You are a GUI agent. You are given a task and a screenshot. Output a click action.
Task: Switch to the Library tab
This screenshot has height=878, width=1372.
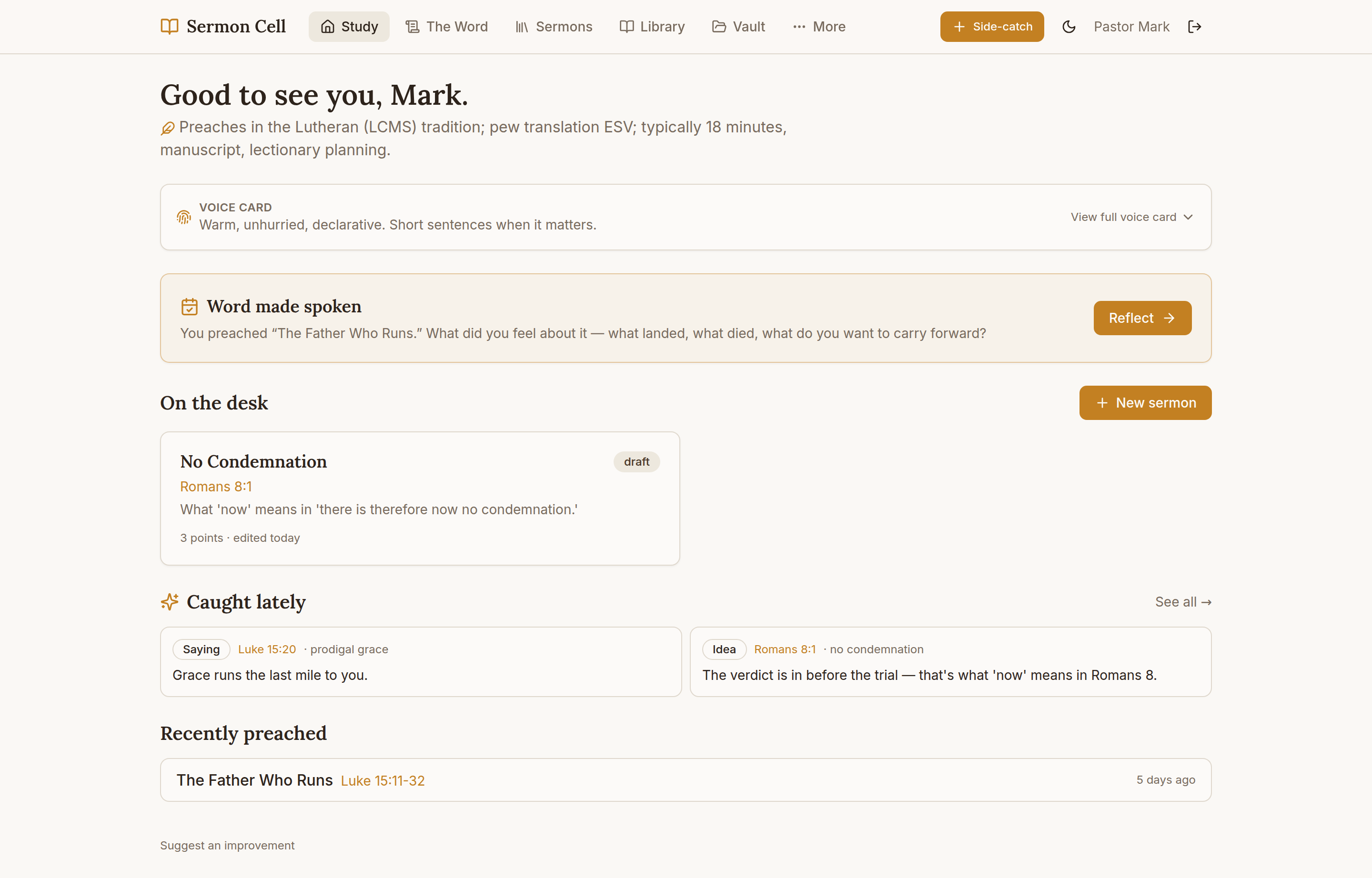[x=652, y=27]
